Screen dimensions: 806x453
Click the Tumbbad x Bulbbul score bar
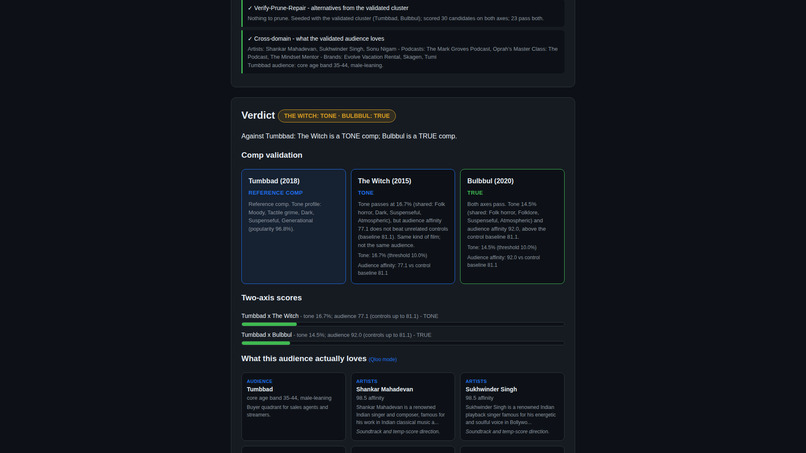click(403, 343)
